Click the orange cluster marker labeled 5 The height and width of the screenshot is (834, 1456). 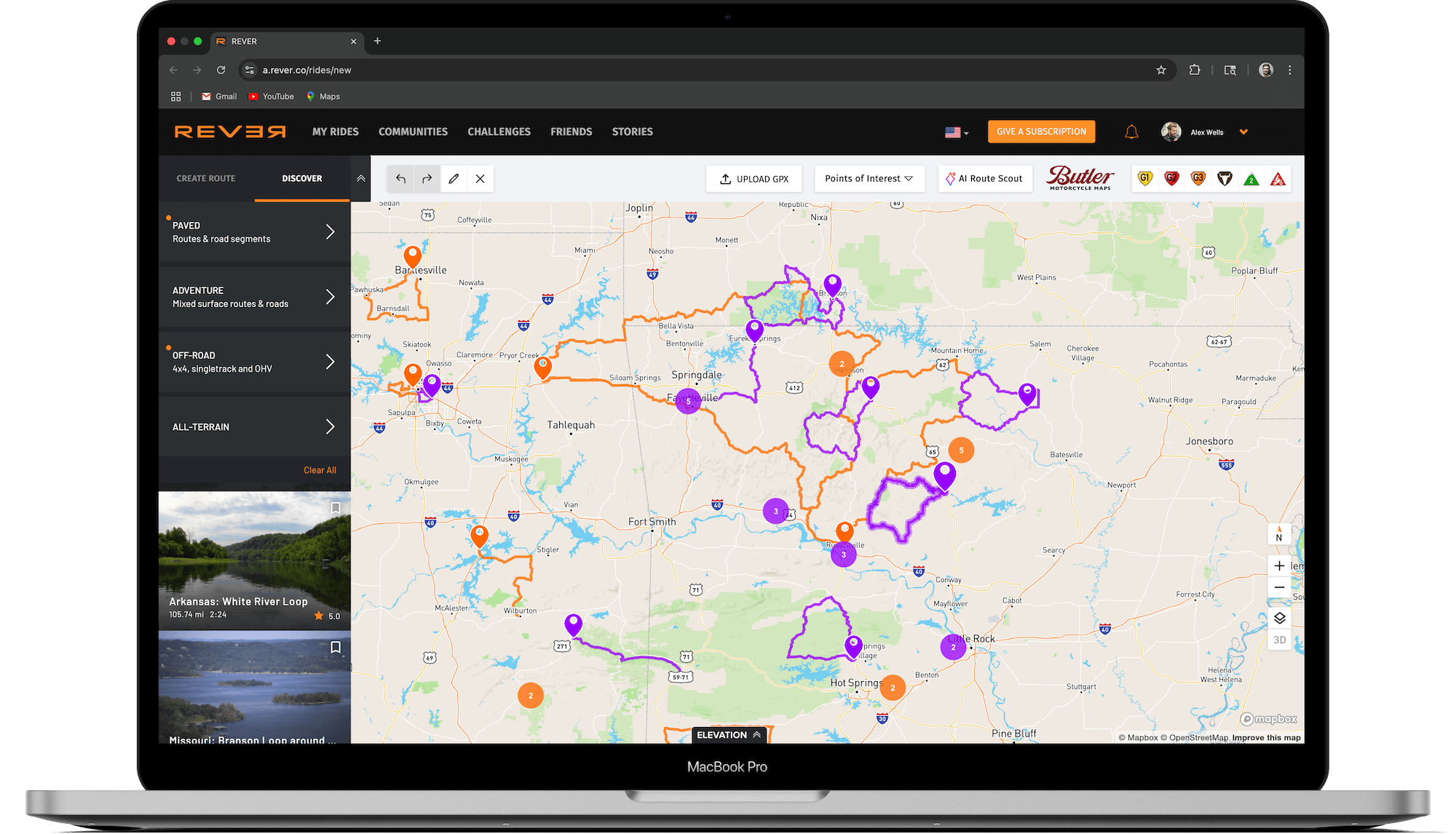pyautogui.click(x=961, y=450)
